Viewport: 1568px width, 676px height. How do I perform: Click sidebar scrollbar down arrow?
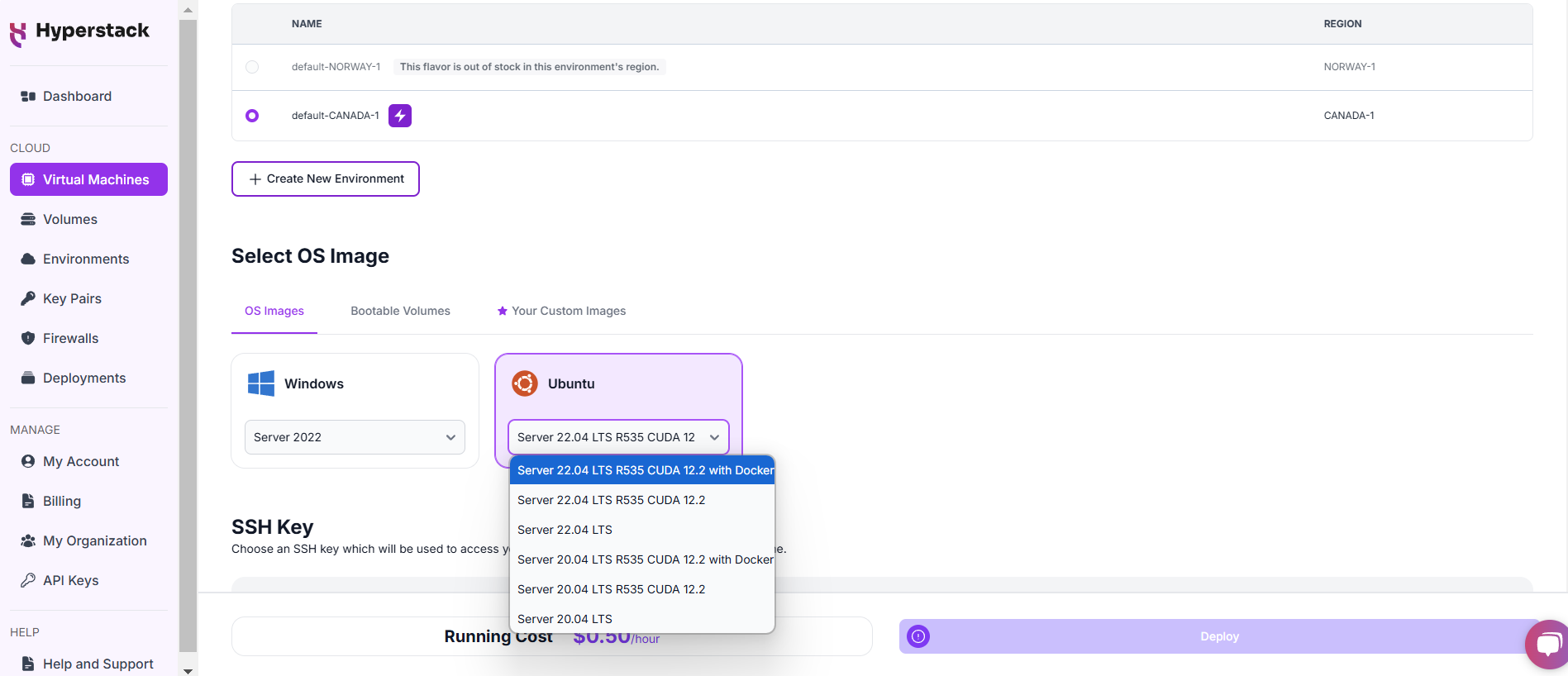point(188,670)
